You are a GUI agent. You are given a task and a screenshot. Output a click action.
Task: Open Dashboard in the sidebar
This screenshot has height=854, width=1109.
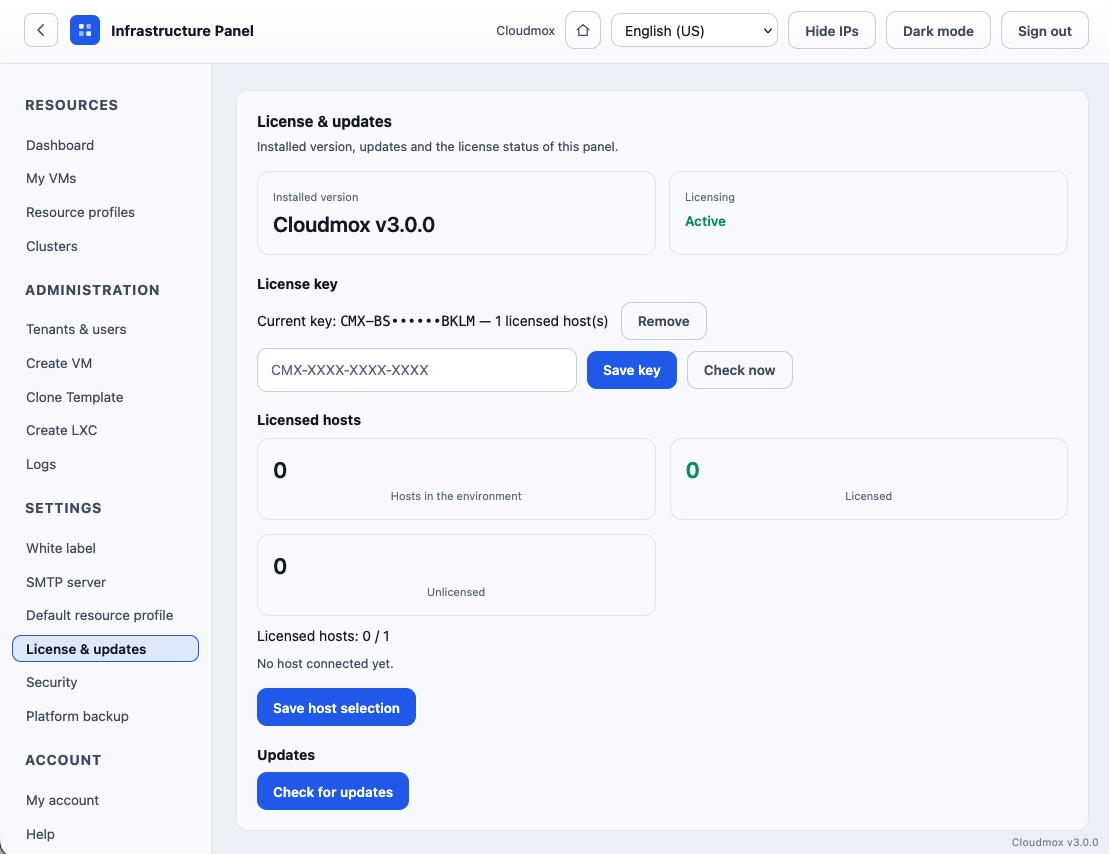[60, 145]
